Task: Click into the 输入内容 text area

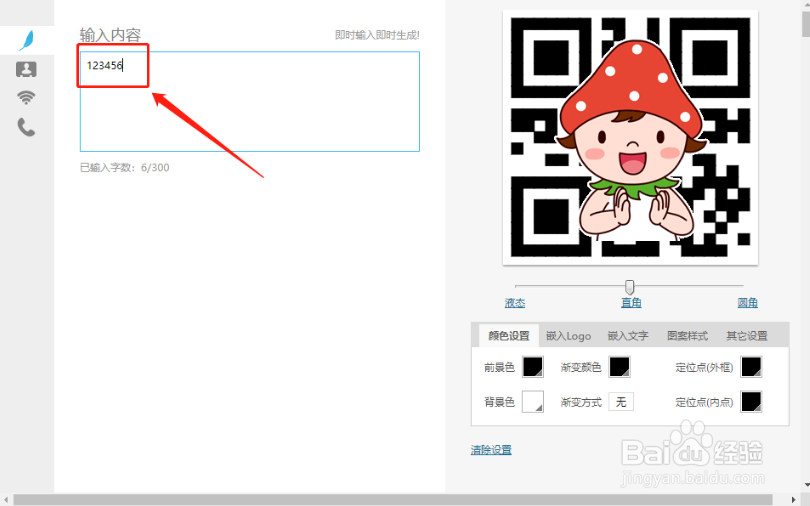Action: pos(250,101)
